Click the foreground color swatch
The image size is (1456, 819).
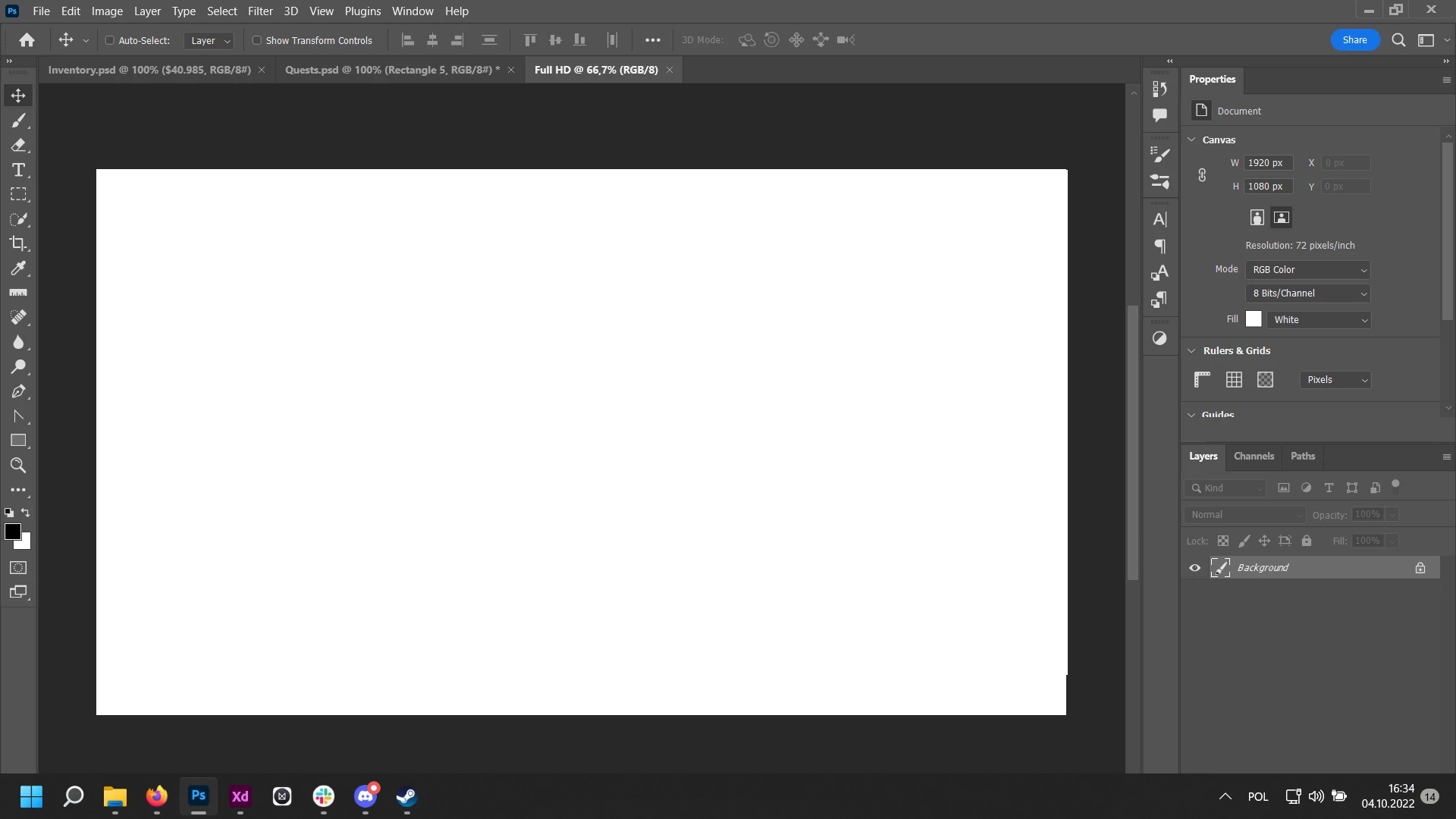point(12,532)
